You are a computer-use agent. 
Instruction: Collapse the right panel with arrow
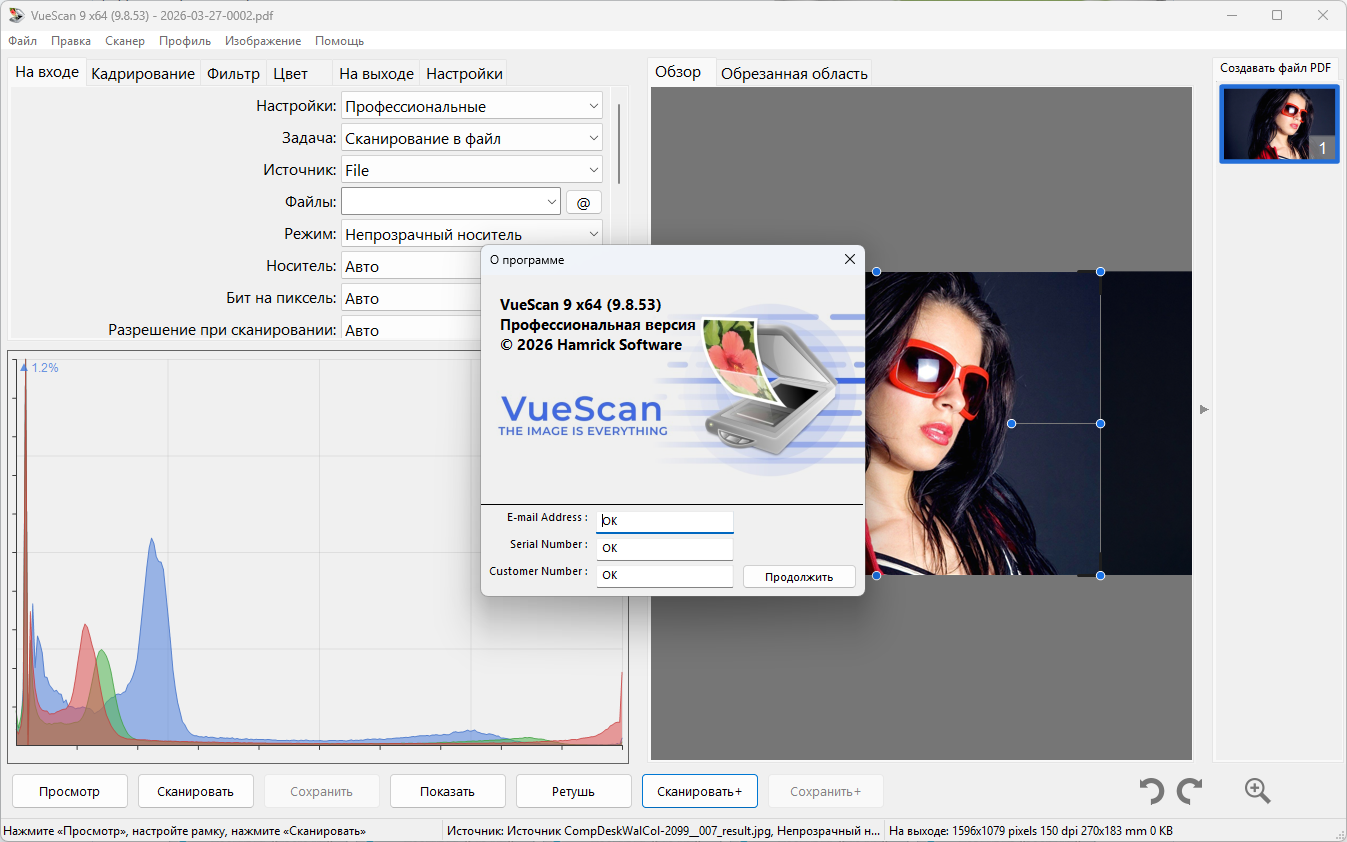[1204, 409]
